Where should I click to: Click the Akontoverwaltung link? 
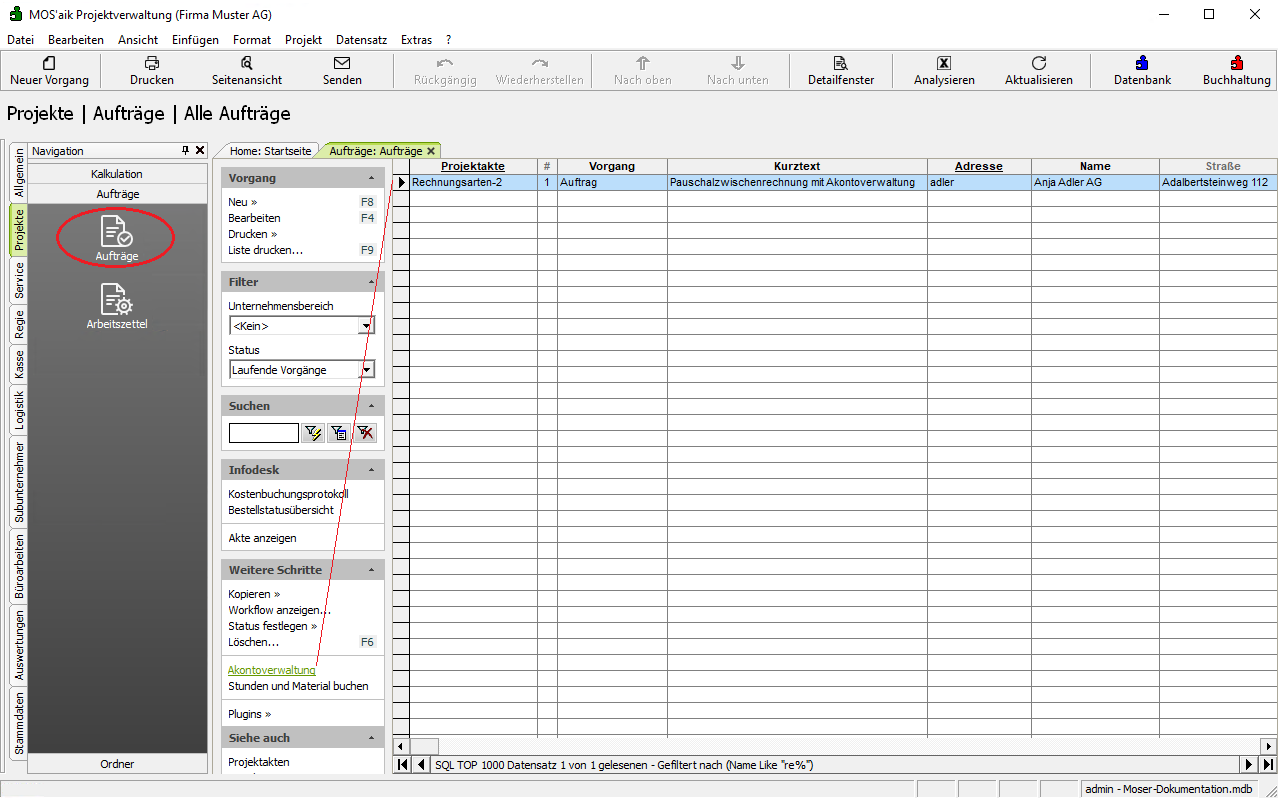coord(271,670)
